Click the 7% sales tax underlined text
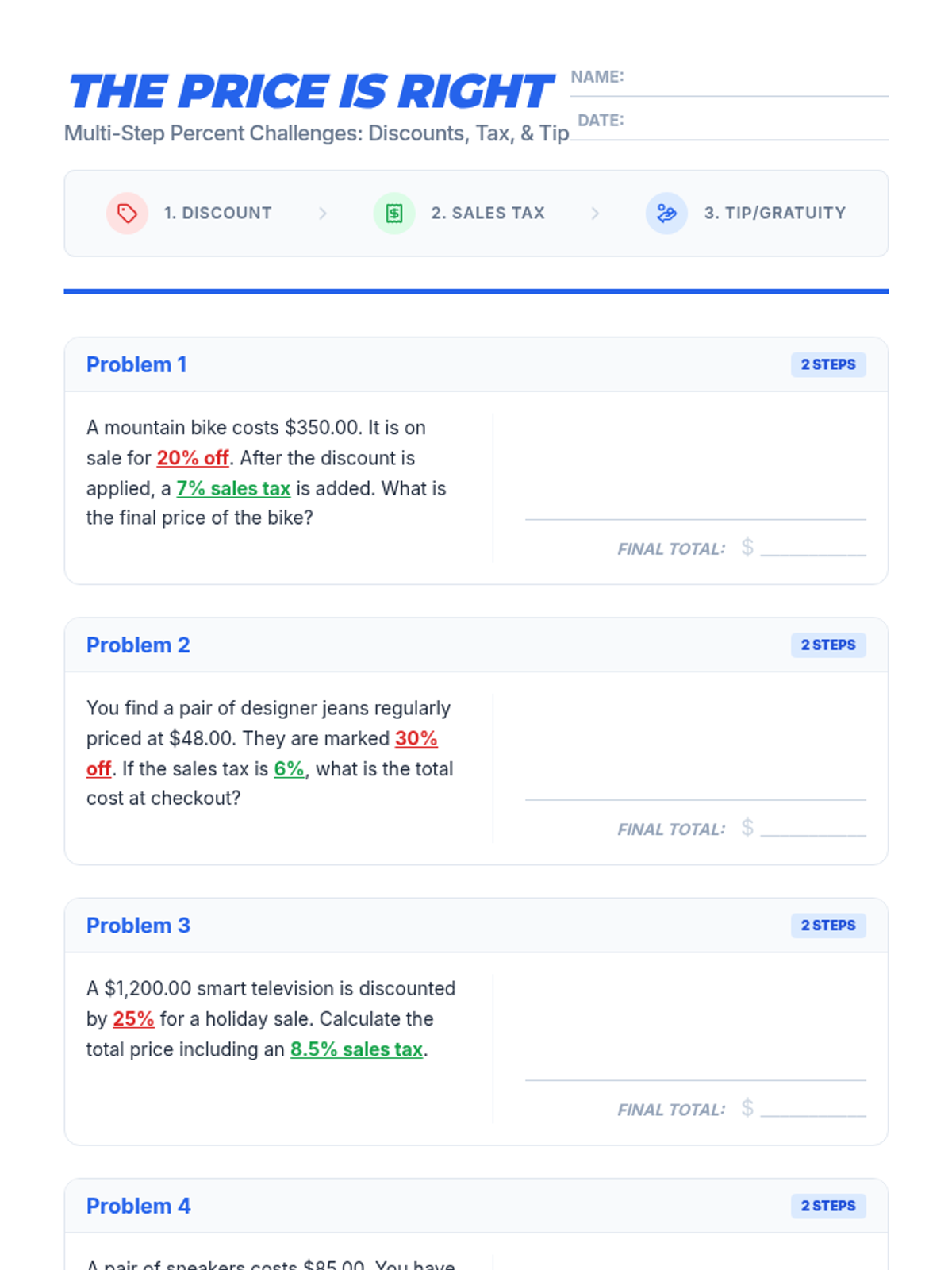 pos(233,488)
